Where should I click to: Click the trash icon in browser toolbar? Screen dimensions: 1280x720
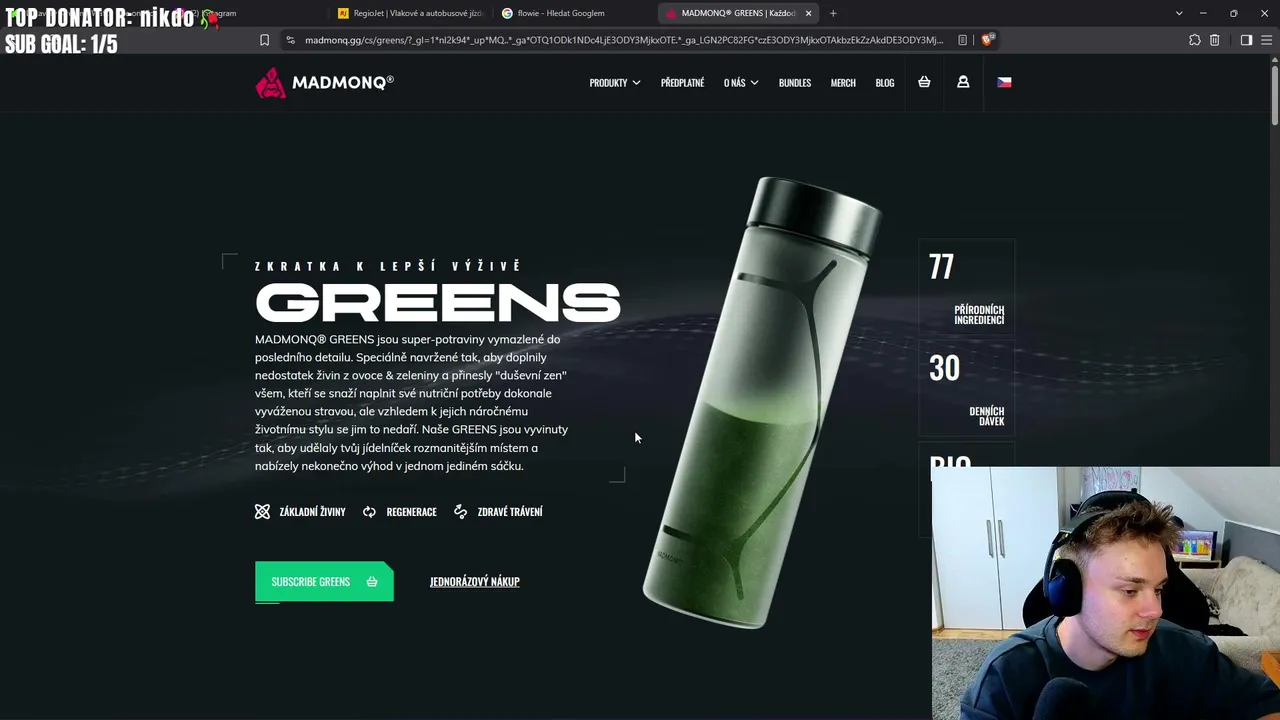(x=1214, y=40)
